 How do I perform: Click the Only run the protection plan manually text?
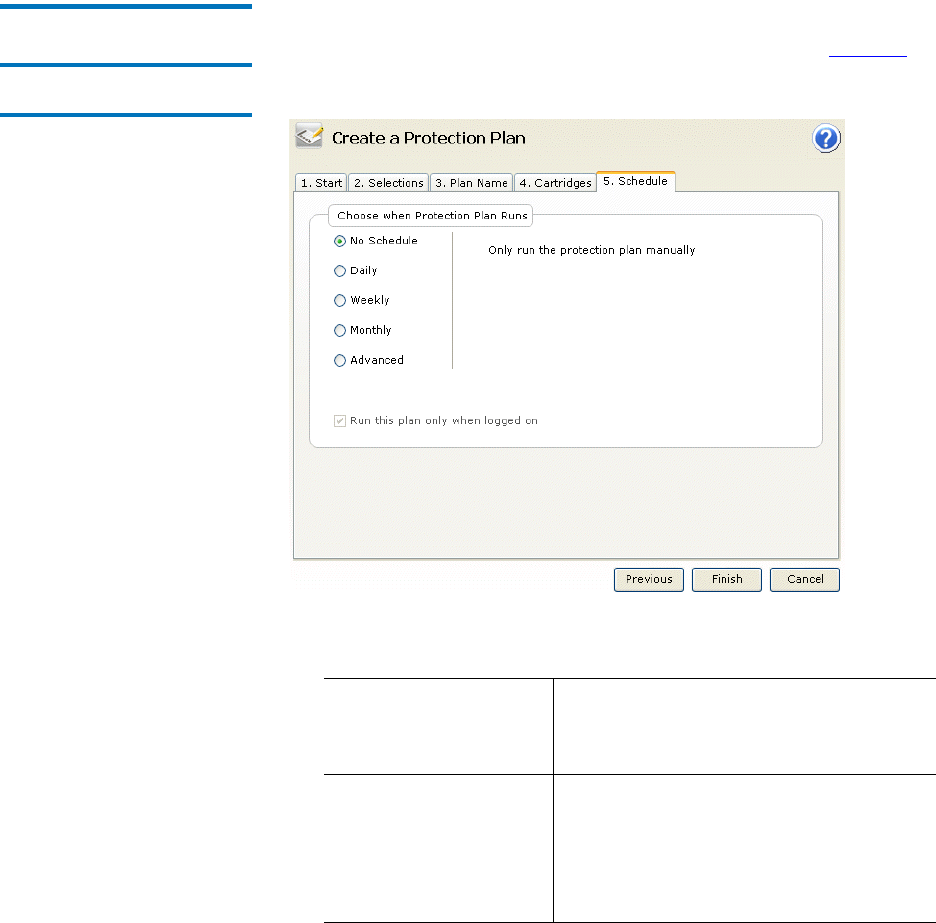591,250
